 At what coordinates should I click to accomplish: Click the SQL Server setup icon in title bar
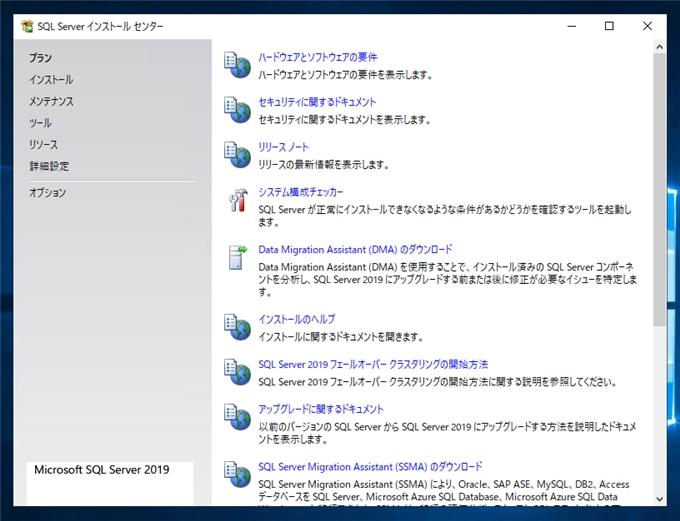tap(27, 26)
